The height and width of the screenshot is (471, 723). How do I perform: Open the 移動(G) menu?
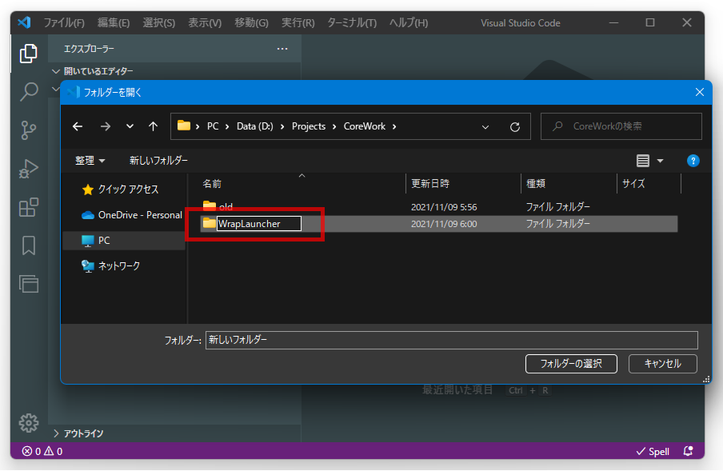pyautogui.click(x=251, y=23)
